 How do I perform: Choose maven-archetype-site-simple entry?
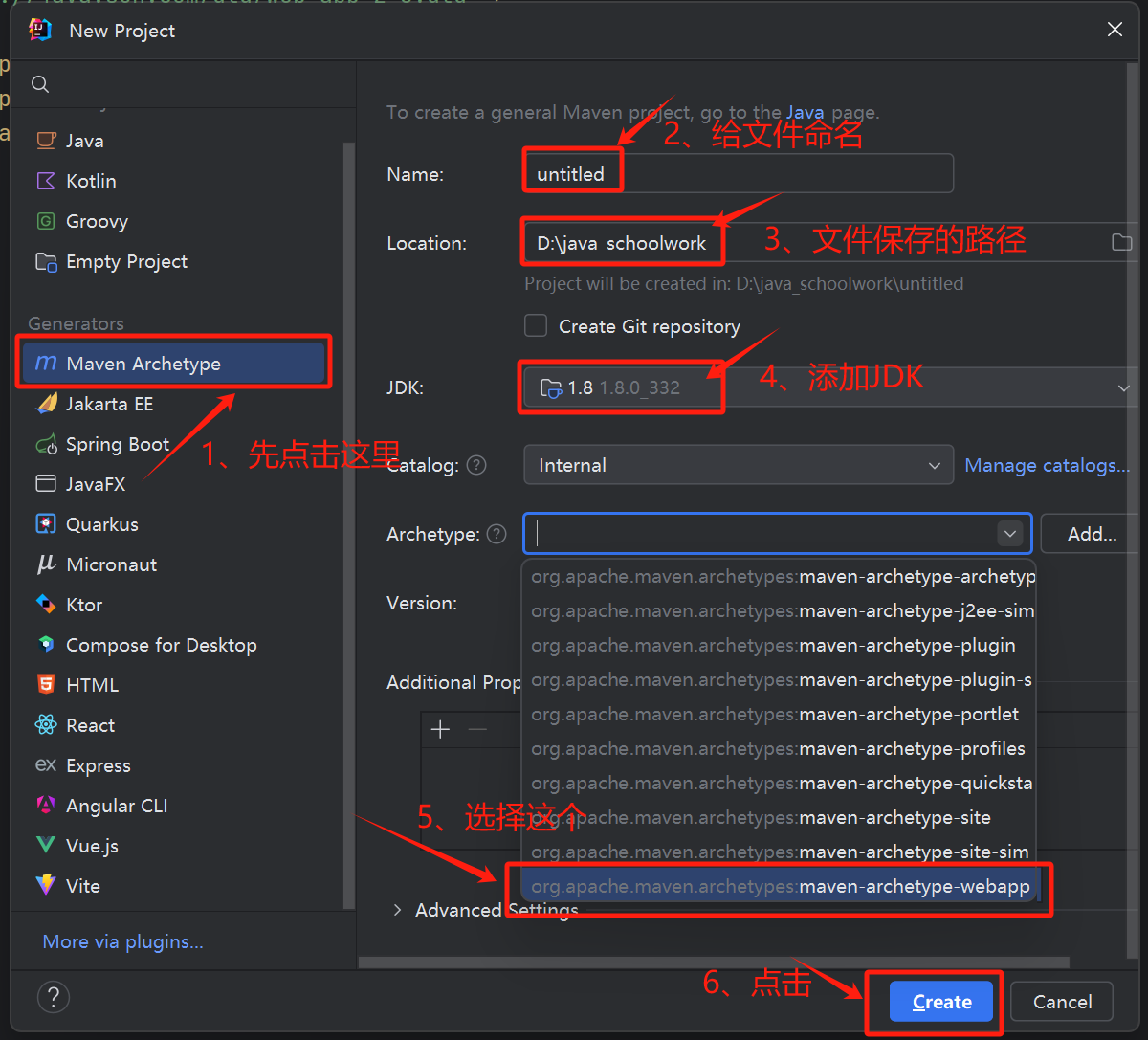(781, 852)
